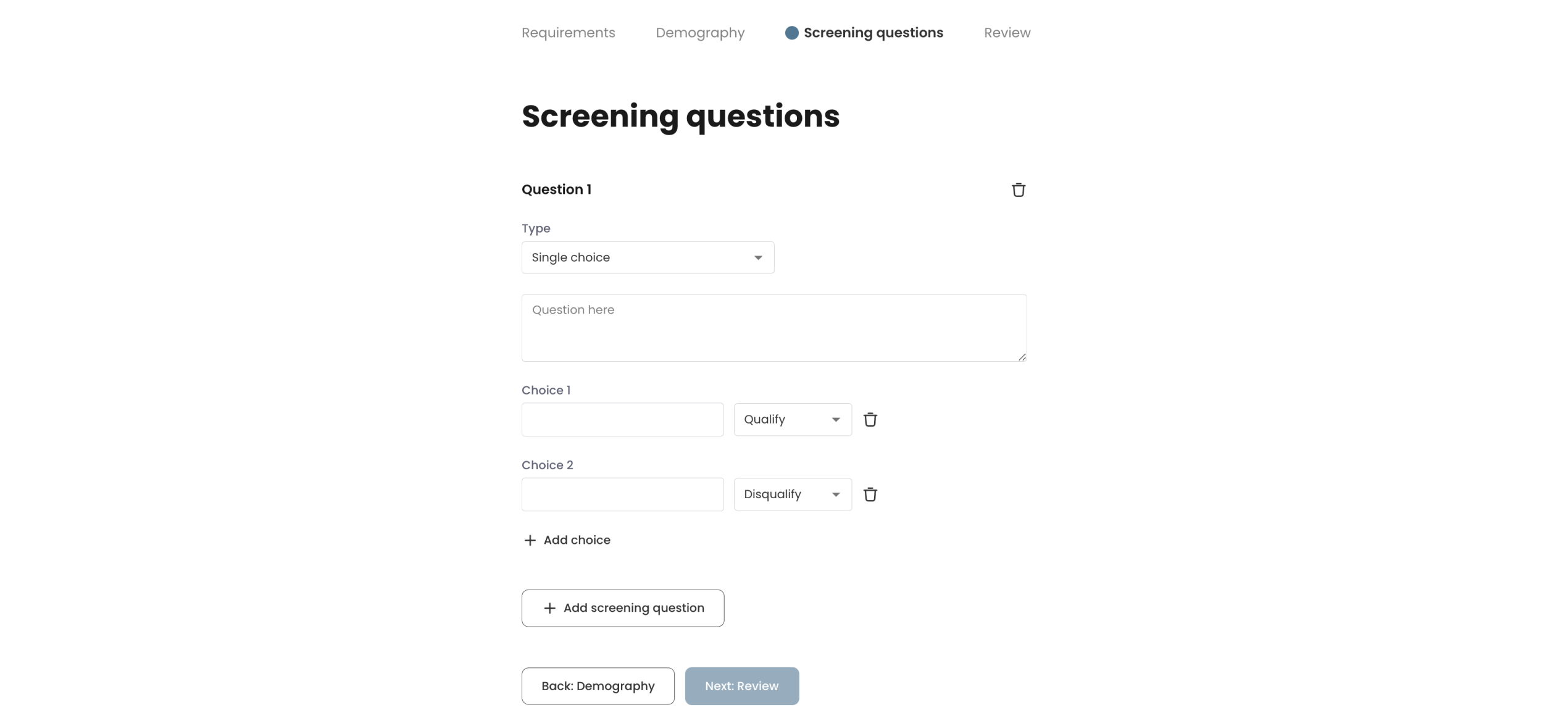Open the question Type dropdown
This screenshot has width=1568, height=726.
coord(647,257)
